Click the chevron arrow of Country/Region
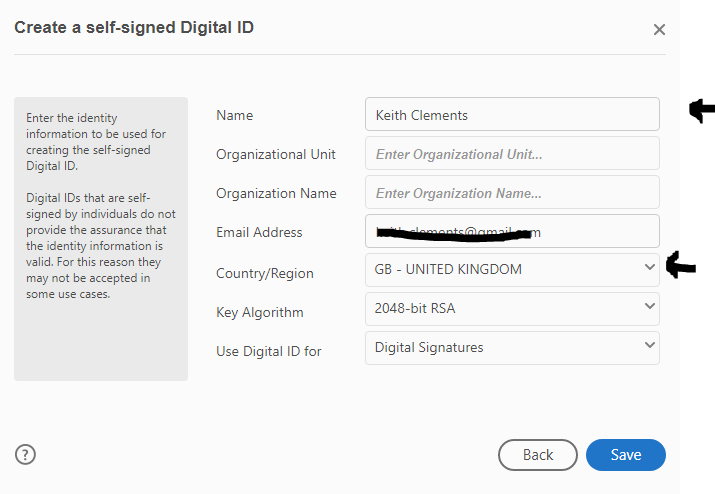This screenshot has width=715, height=494. click(650, 267)
